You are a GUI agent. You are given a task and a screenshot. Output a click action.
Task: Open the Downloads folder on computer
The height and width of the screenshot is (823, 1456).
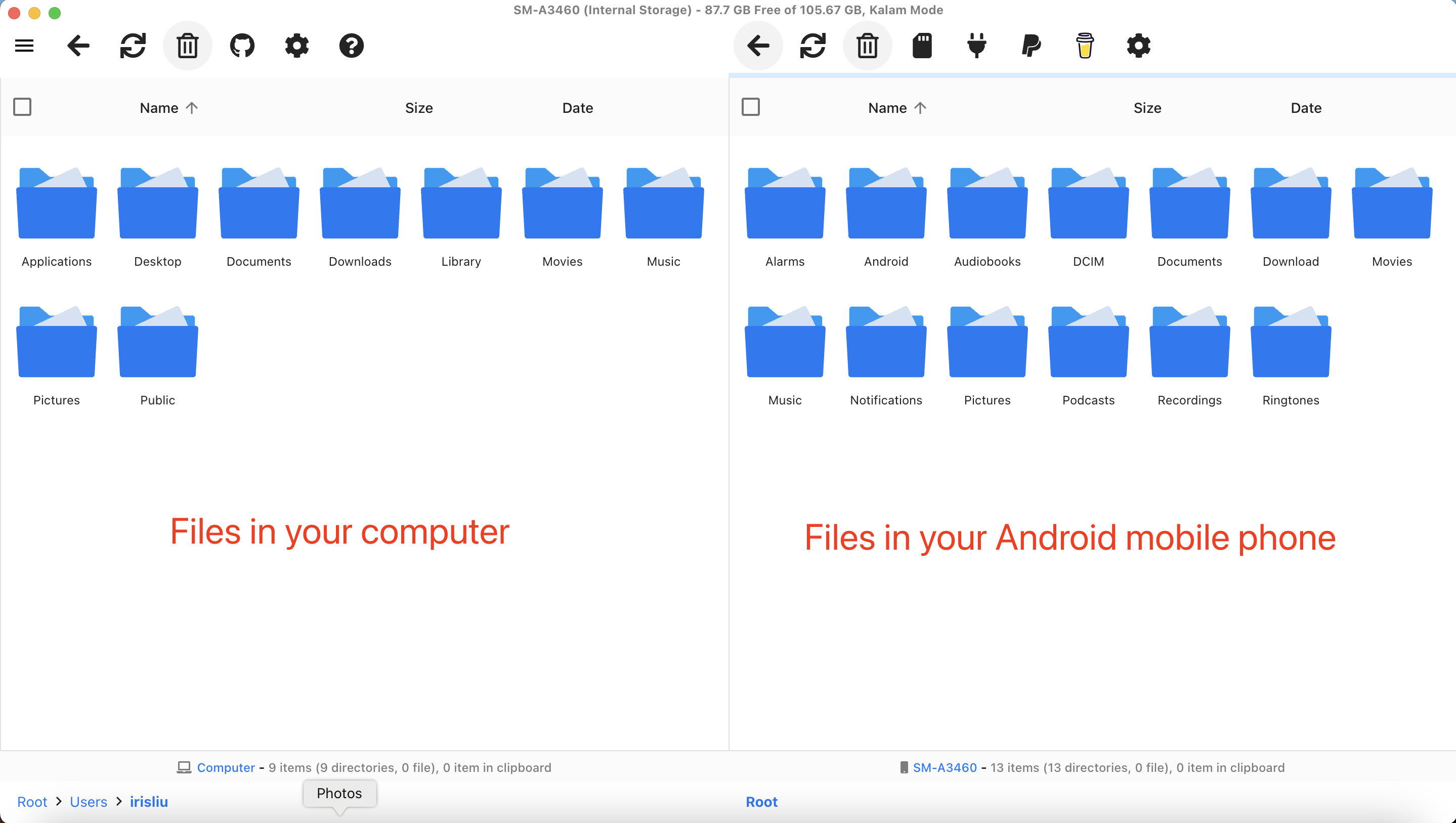[x=360, y=217]
